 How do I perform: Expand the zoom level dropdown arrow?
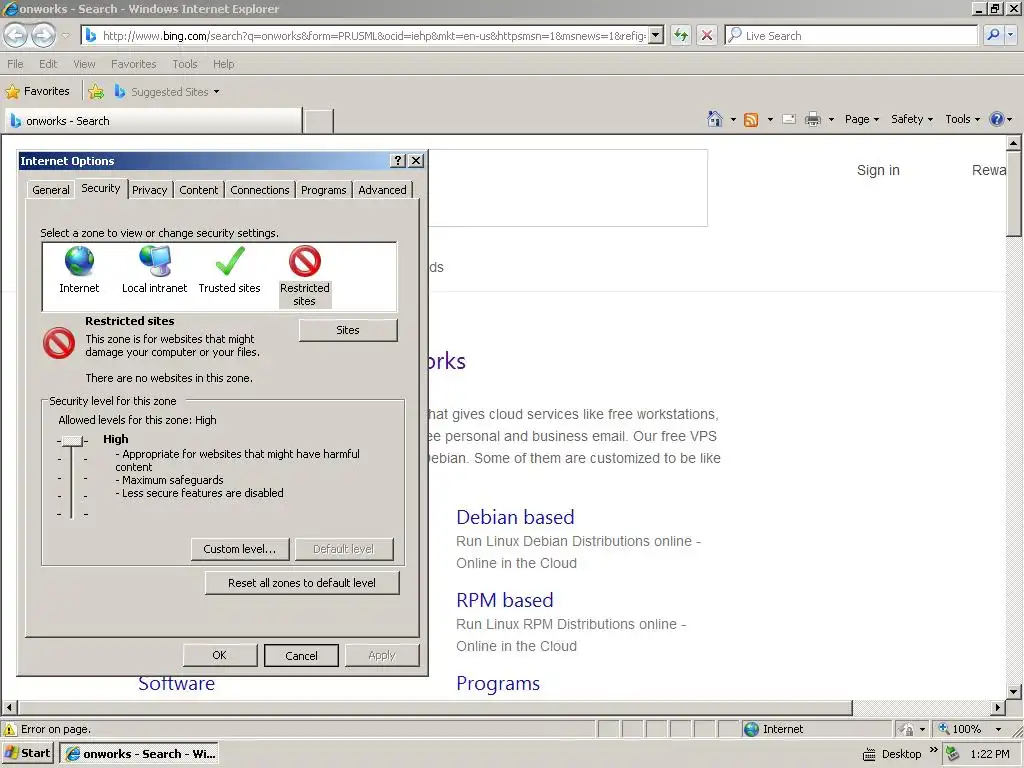pyautogui.click(x=998, y=729)
